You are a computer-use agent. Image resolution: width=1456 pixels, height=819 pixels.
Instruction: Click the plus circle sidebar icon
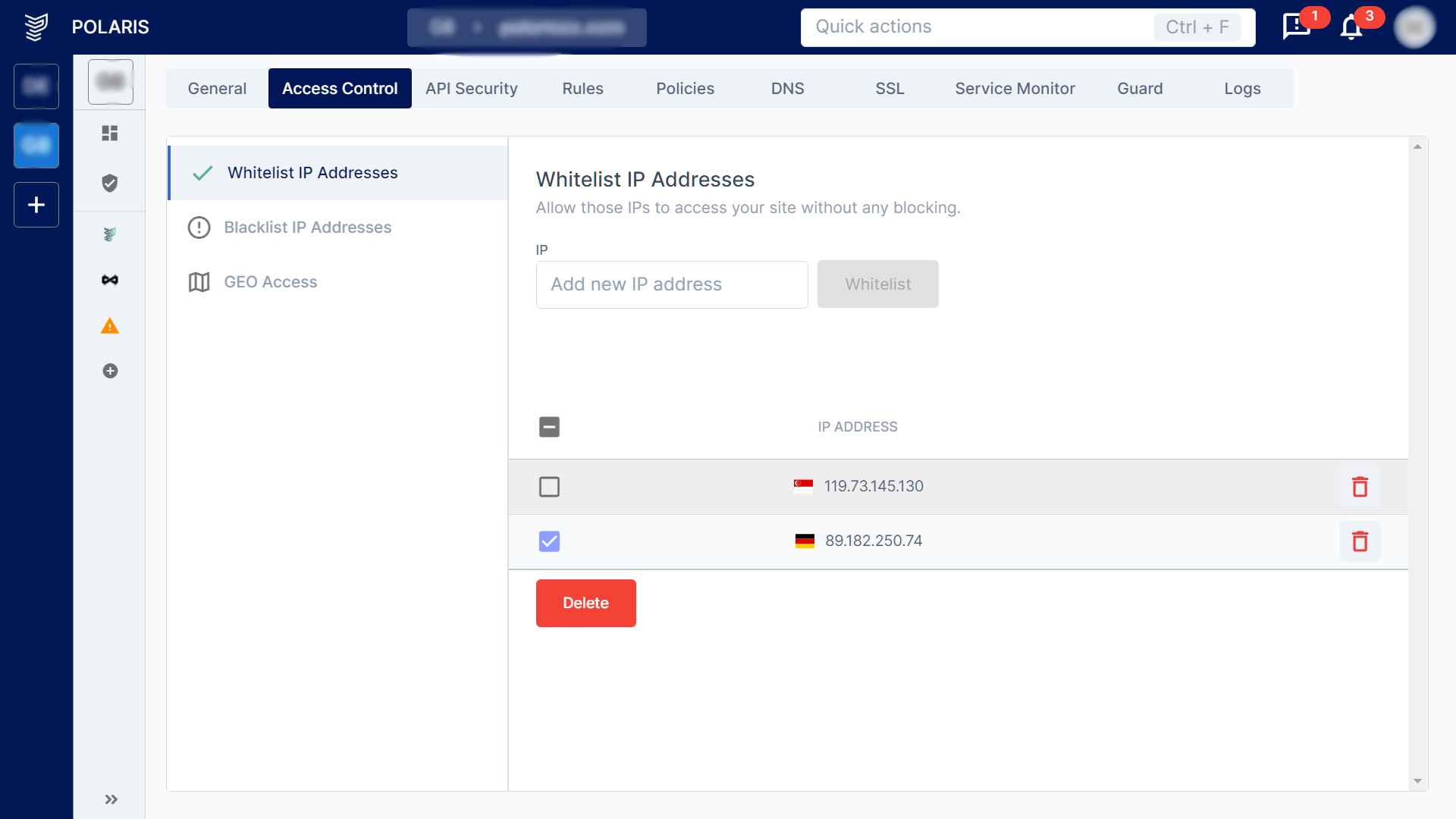coord(110,371)
